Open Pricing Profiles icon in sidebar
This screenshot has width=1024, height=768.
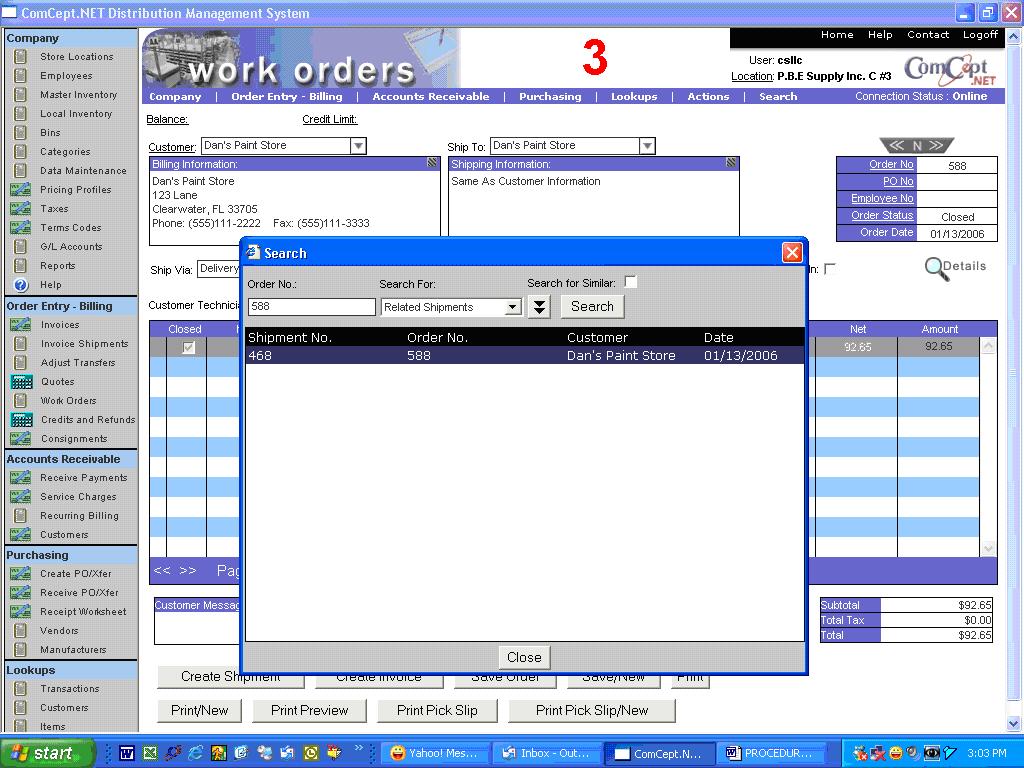coord(20,190)
